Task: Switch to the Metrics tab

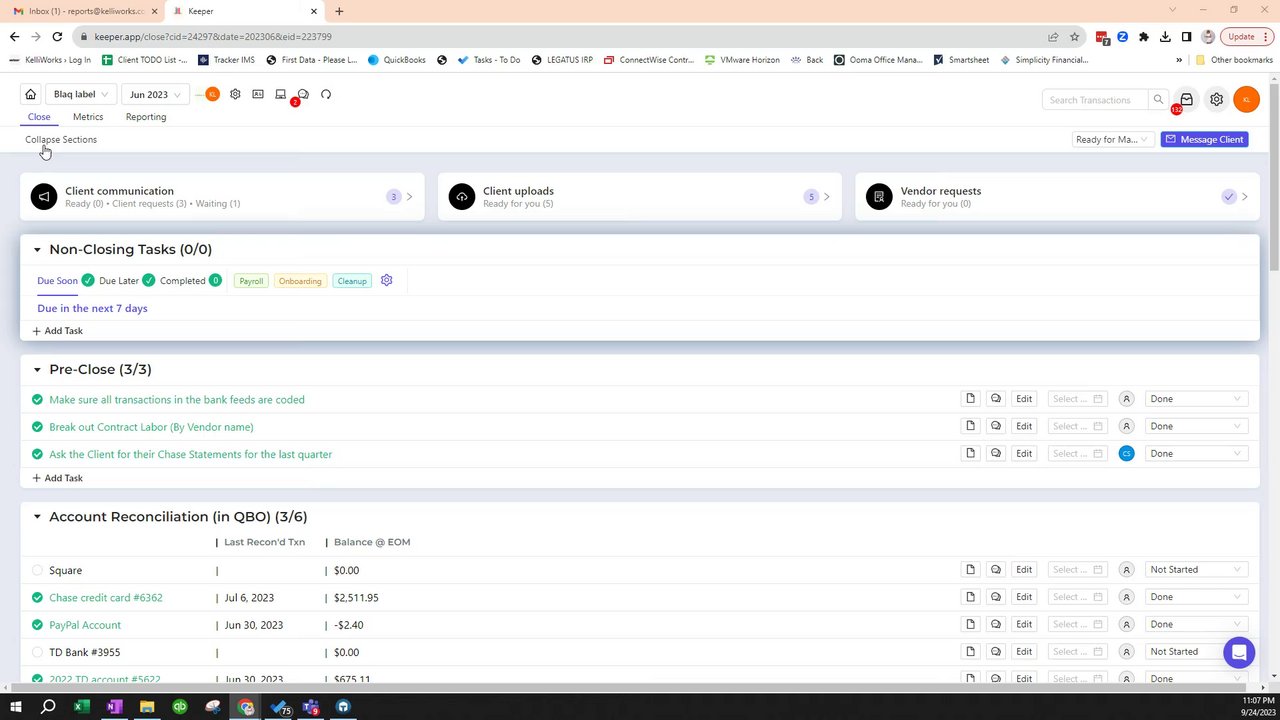Action: [x=88, y=117]
